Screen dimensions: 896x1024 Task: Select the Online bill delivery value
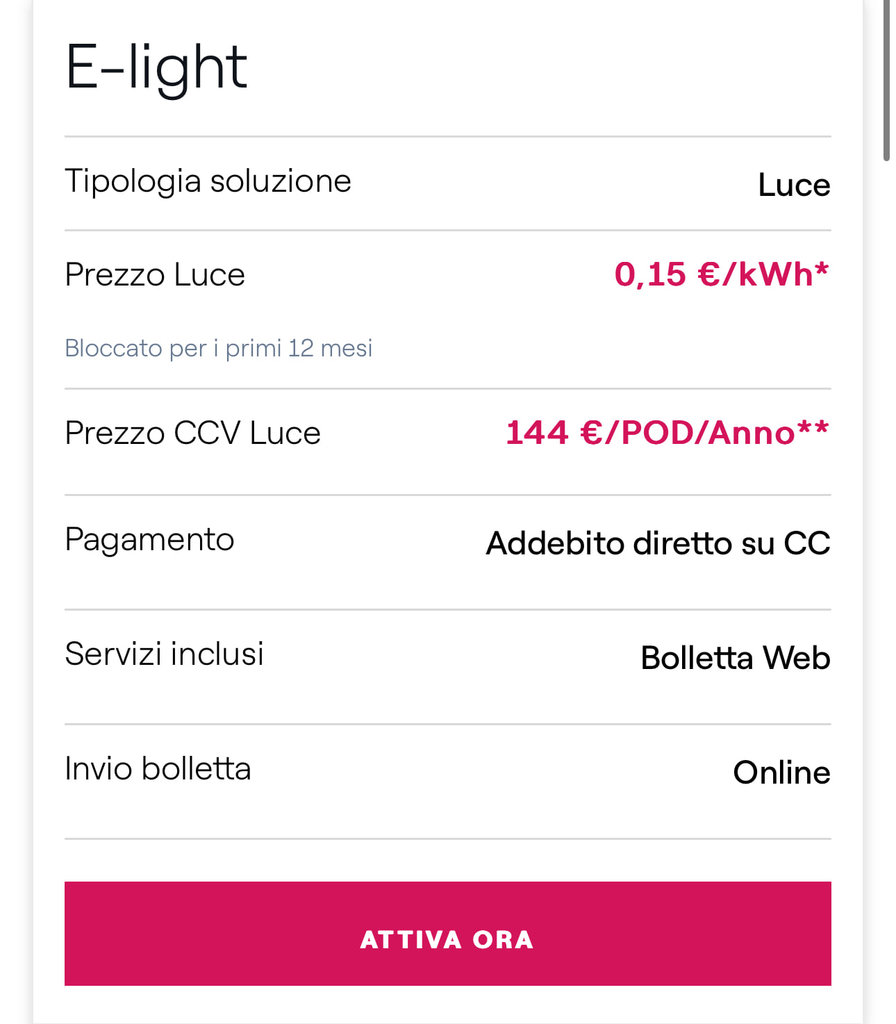[782, 773]
